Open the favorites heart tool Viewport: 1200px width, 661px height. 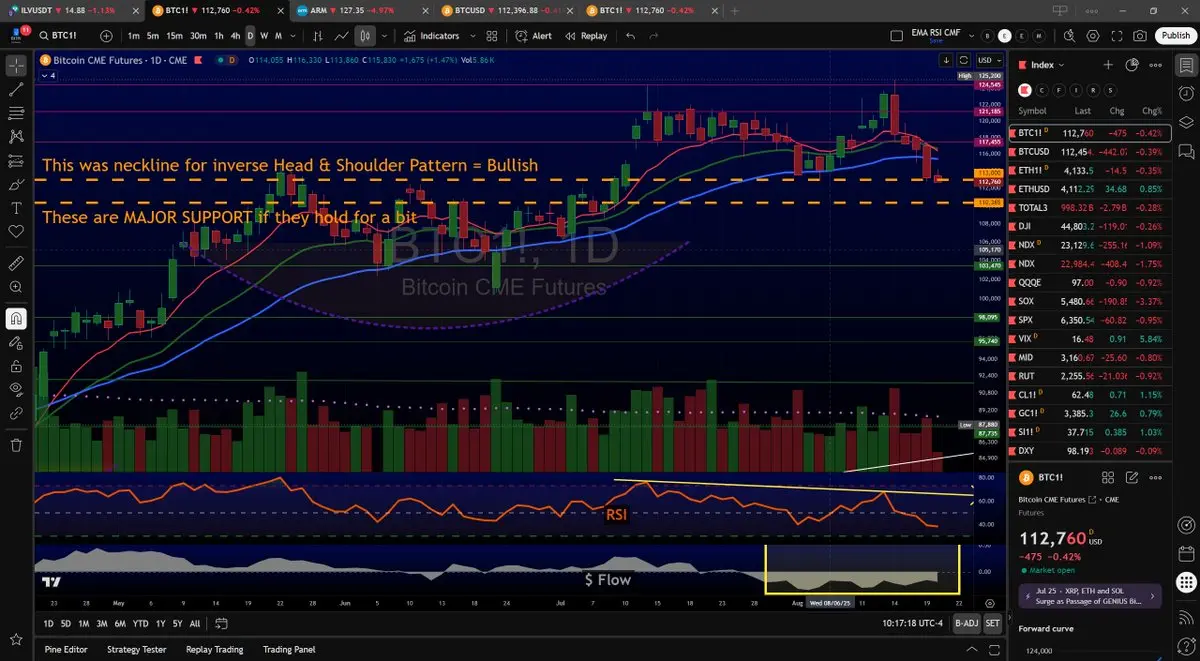16,231
